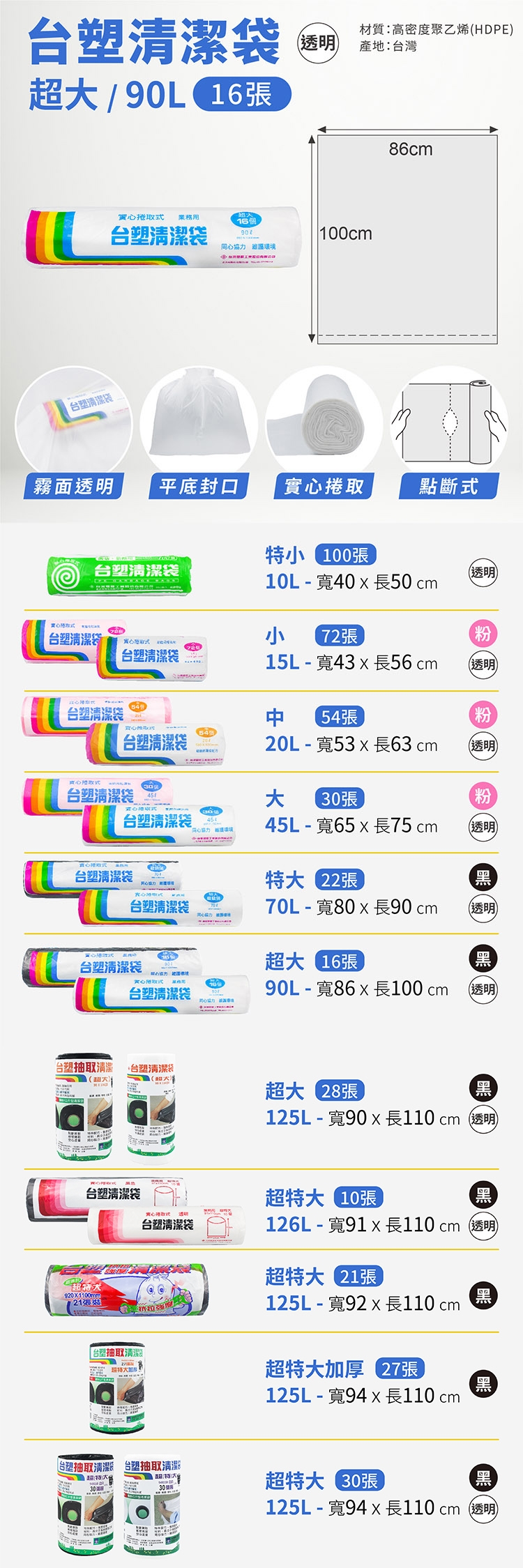Viewport: 523px width, 1568px height.
Task: Click the blue 16張 pill under the title
Action: pos(241,95)
